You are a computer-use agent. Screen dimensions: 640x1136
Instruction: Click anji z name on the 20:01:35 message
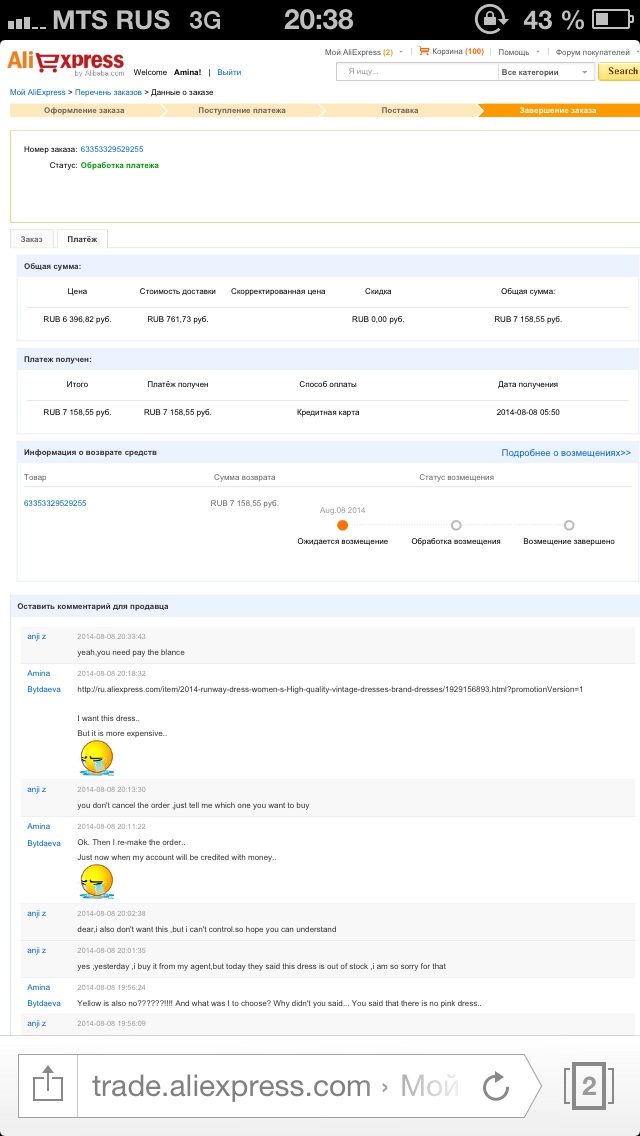[x=37, y=950]
